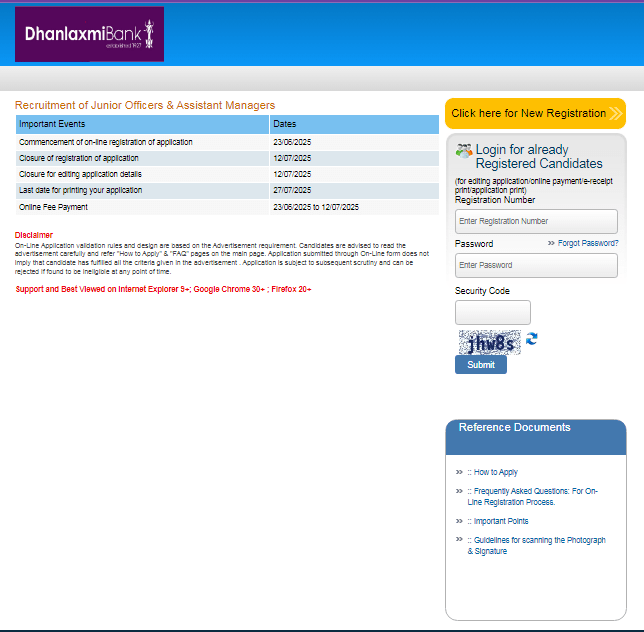The height and width of the screenshot is (632, 644).
Task: Click the Dhanlaxmi Bank logo
Action: (x=89, y=35)
